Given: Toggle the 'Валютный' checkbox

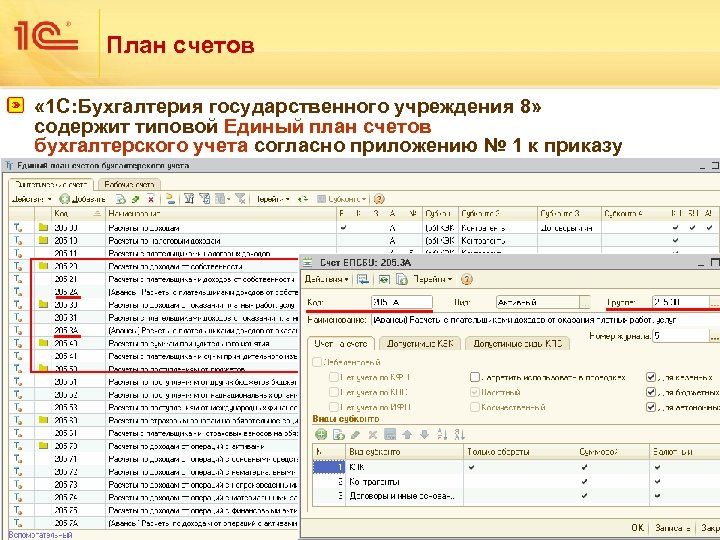Looking at the screenshot, I should (x=475, y=392).
